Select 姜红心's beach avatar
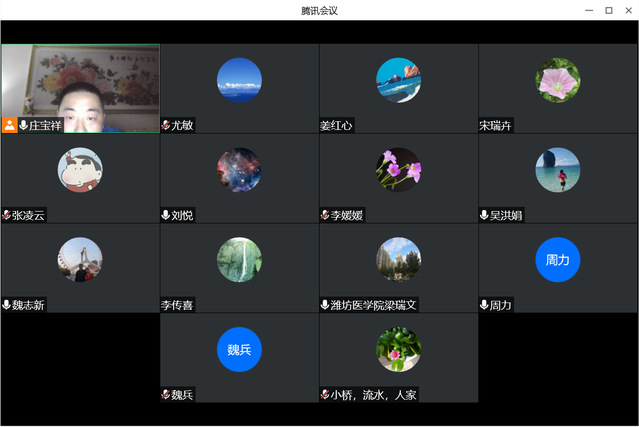This screenshot has height=427, width=639. [398, 80]
